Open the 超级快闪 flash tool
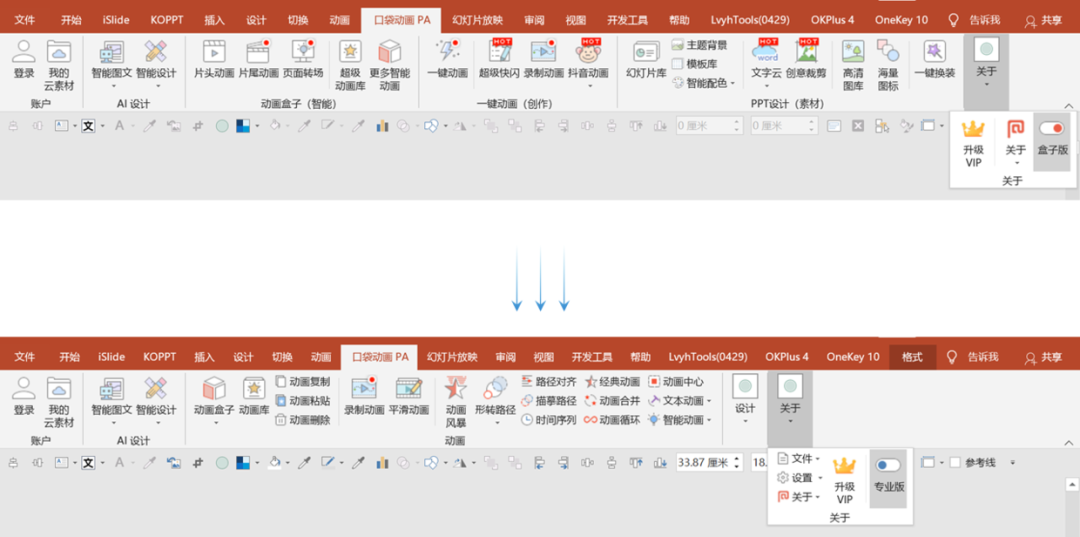 [499, 59]
